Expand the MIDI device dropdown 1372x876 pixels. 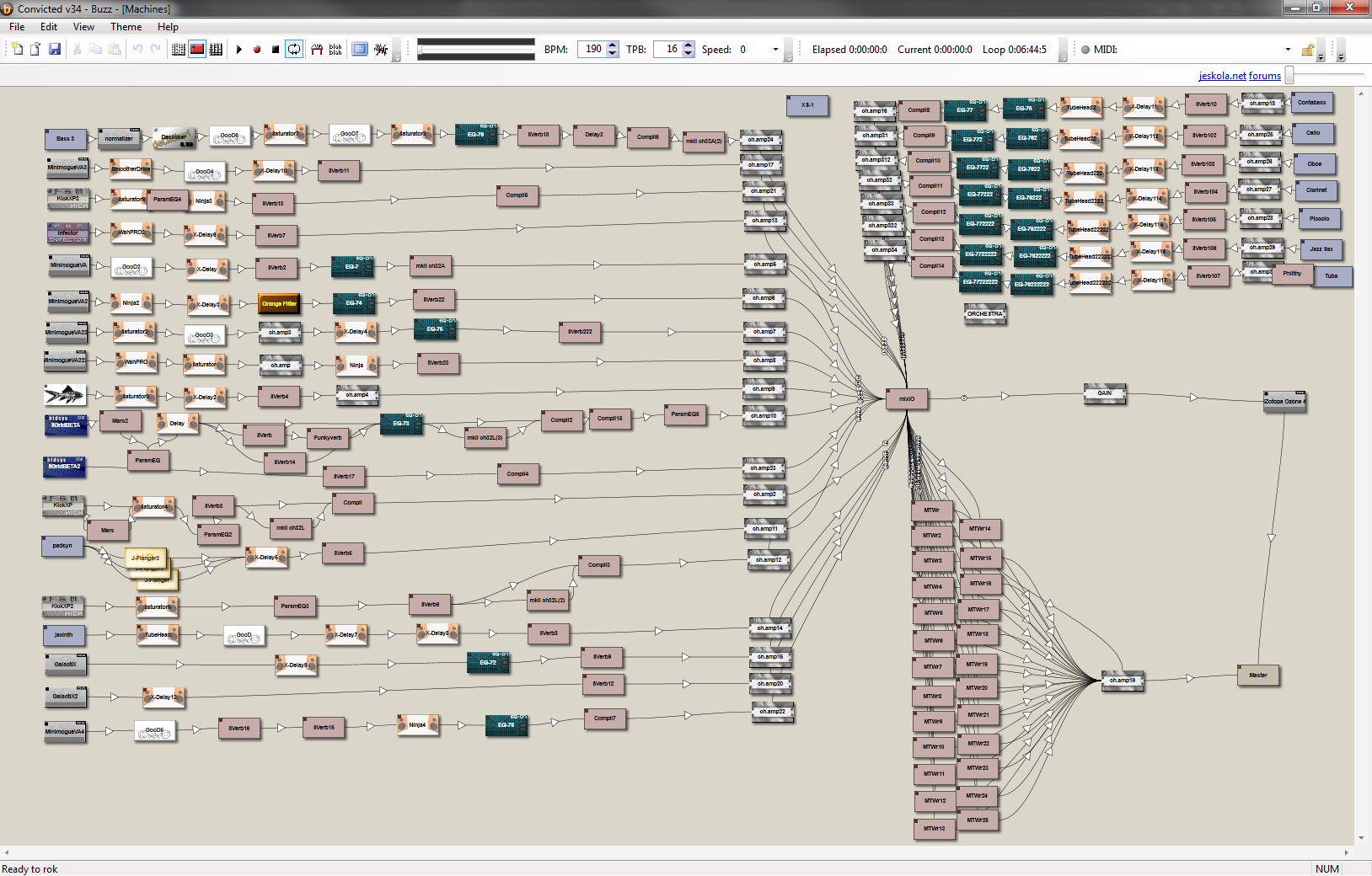(1288, 50)
